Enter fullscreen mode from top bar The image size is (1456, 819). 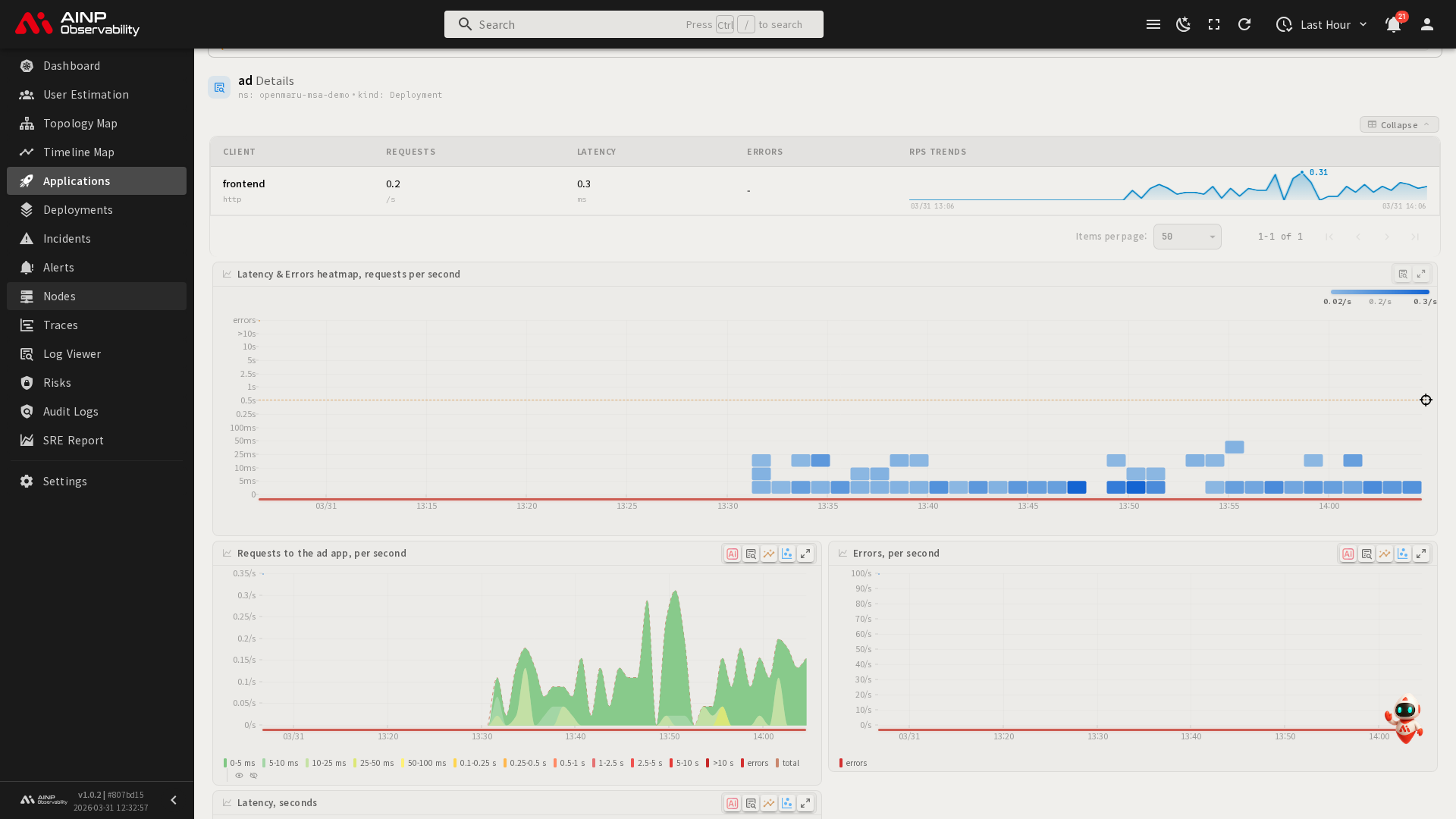tap(1214, 24)
